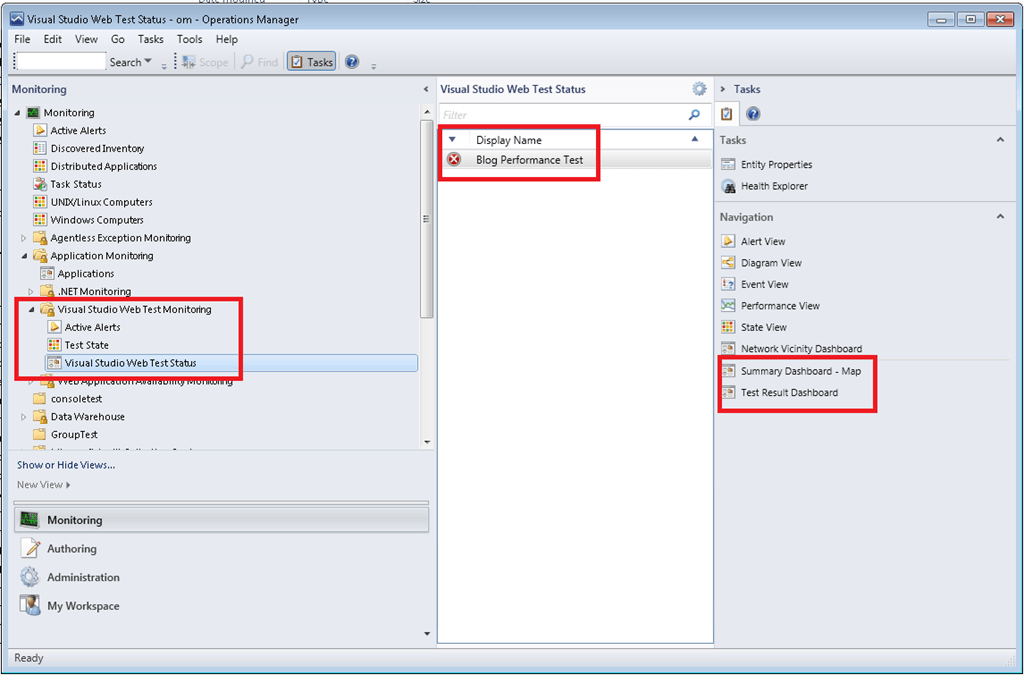Click the UNIX/Linux Computers icon
This screenshot has height=675, width=1024.
click(40, 202)
